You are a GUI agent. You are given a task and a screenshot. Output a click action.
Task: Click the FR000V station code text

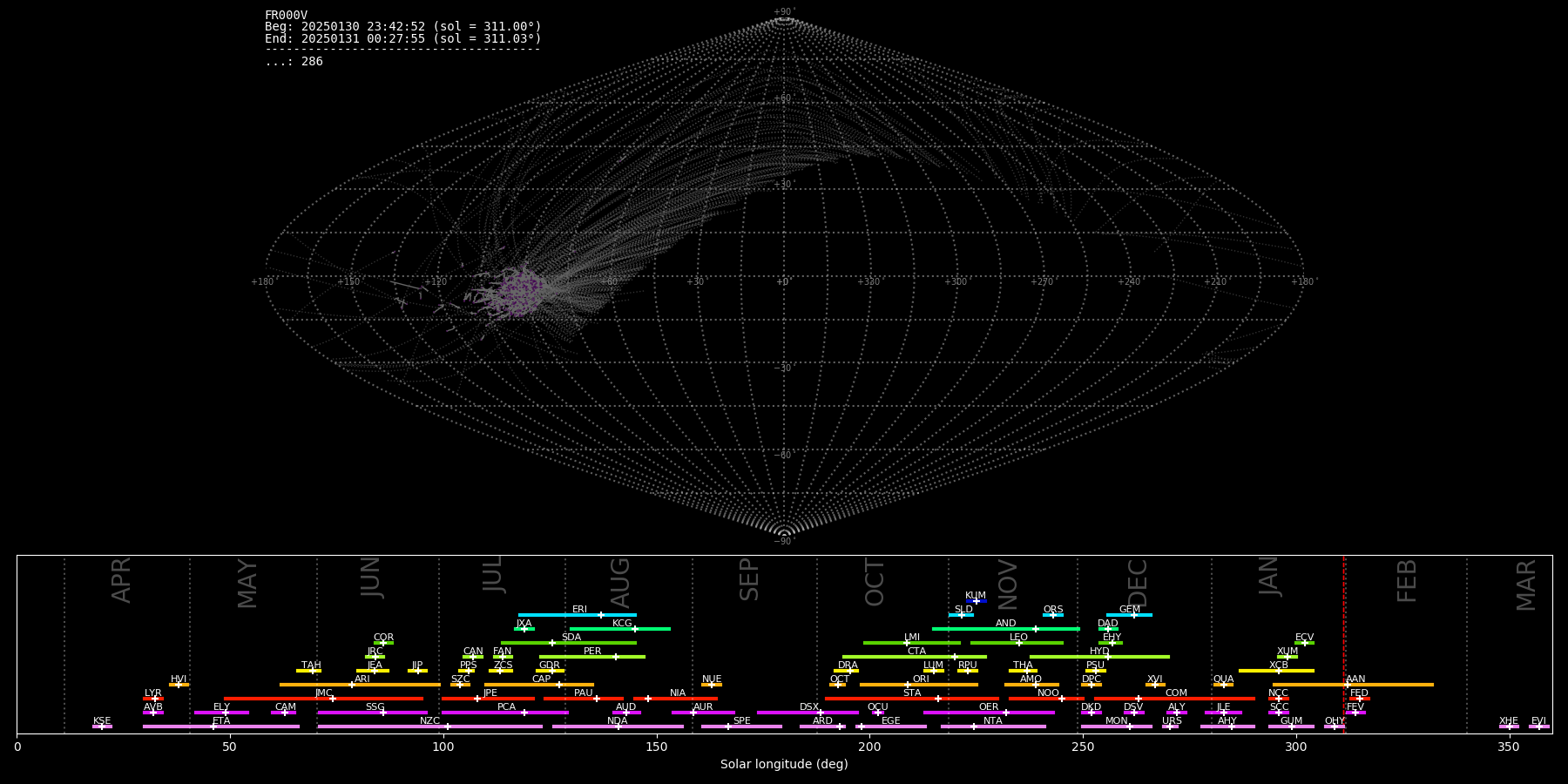pos(286,15)
